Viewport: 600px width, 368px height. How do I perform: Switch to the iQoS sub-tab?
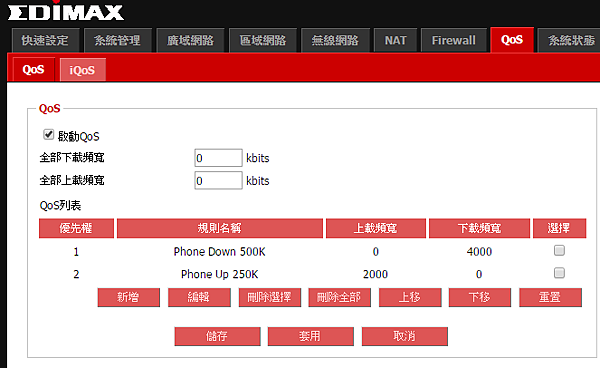tap(82, 70)
